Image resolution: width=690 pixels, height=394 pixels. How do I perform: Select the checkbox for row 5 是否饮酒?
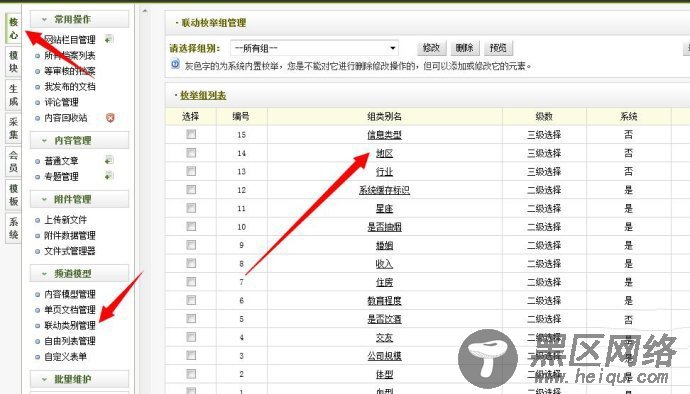191,318
